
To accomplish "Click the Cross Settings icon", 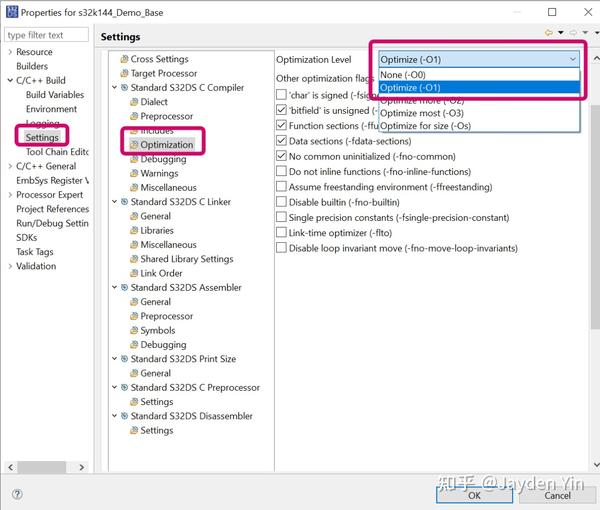I will 124,59.
